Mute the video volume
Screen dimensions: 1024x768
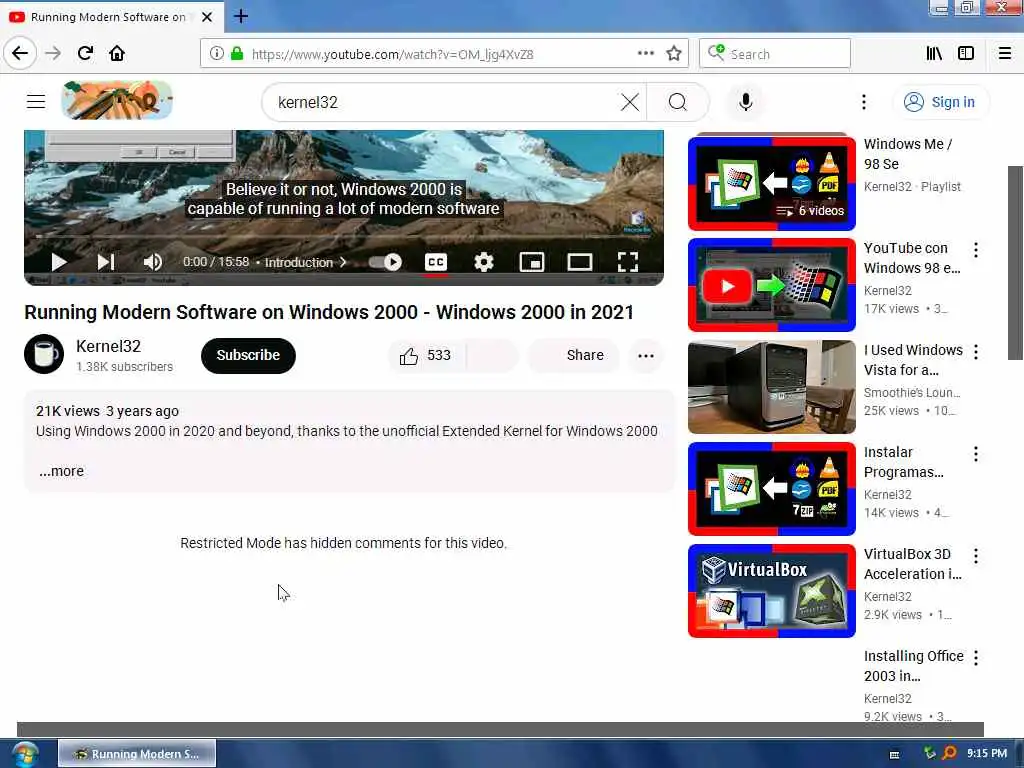(152, 263)
